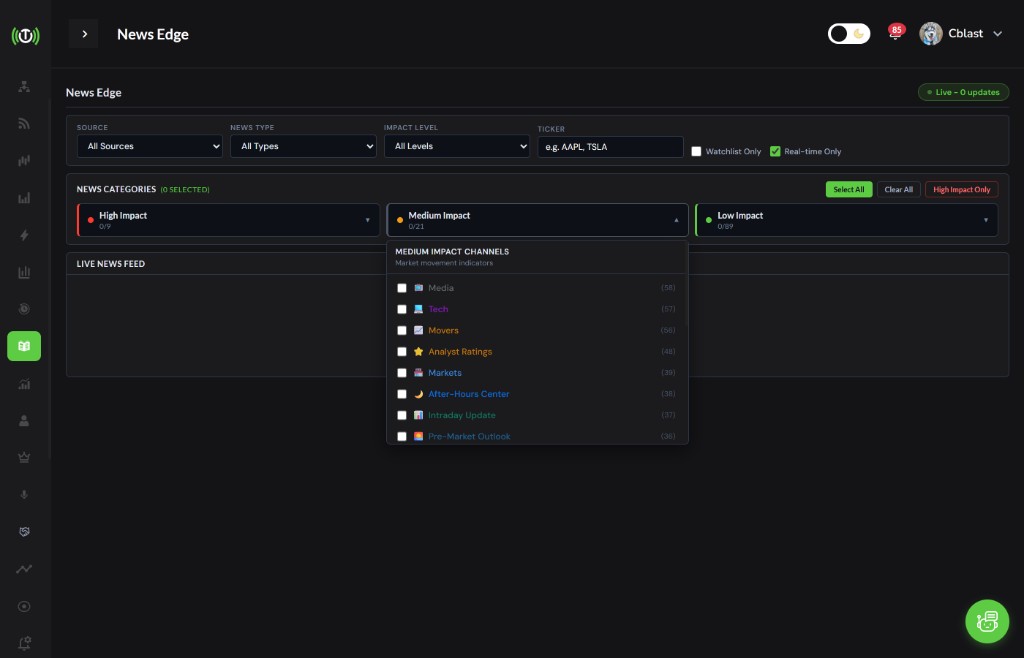The height and width of the screenshot is (658, 1024).
Task: Open the lightning bolt sidebar icon
Action: pyautogui.click(x=24, y=235)
